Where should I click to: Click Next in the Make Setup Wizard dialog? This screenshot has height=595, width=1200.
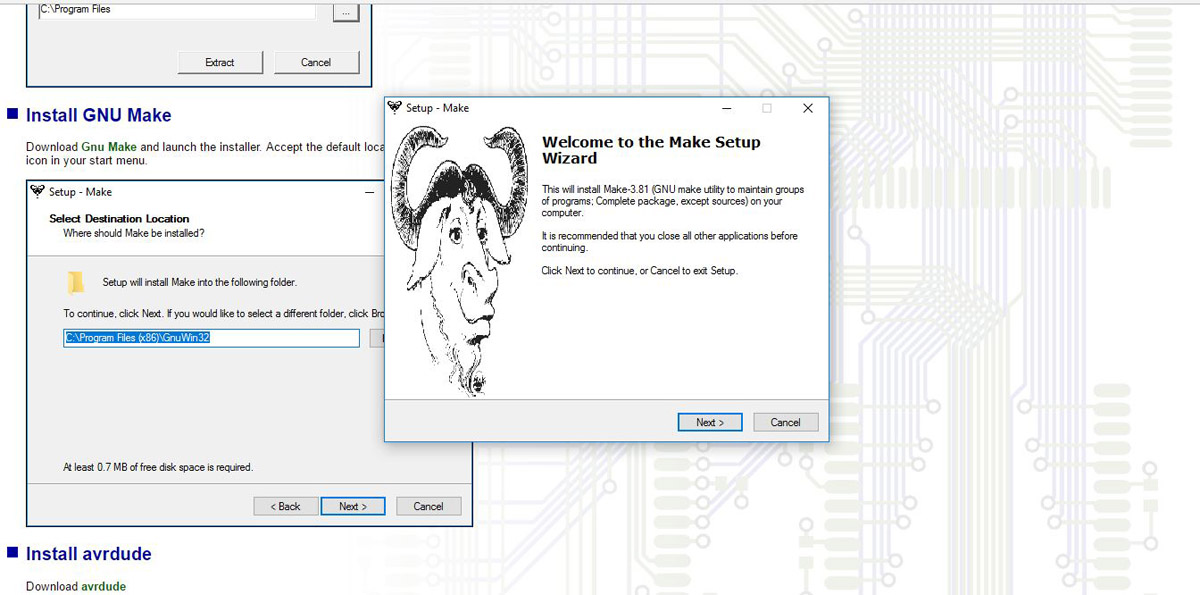point(709,422)
